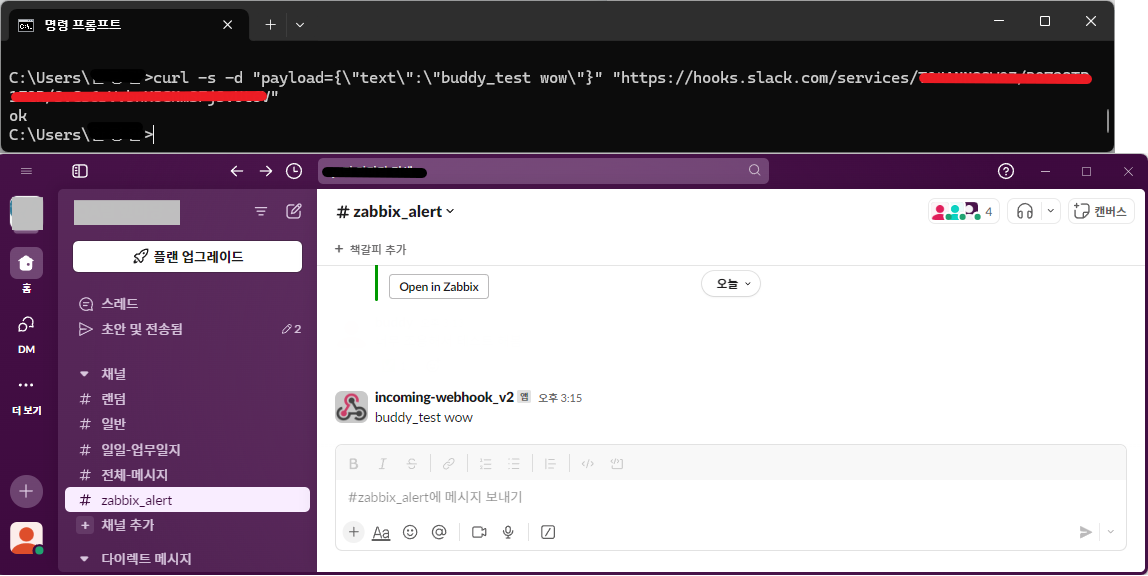Open zabbix_alert channel header dropdown
1148x576 pixels.
pos(395,212)
